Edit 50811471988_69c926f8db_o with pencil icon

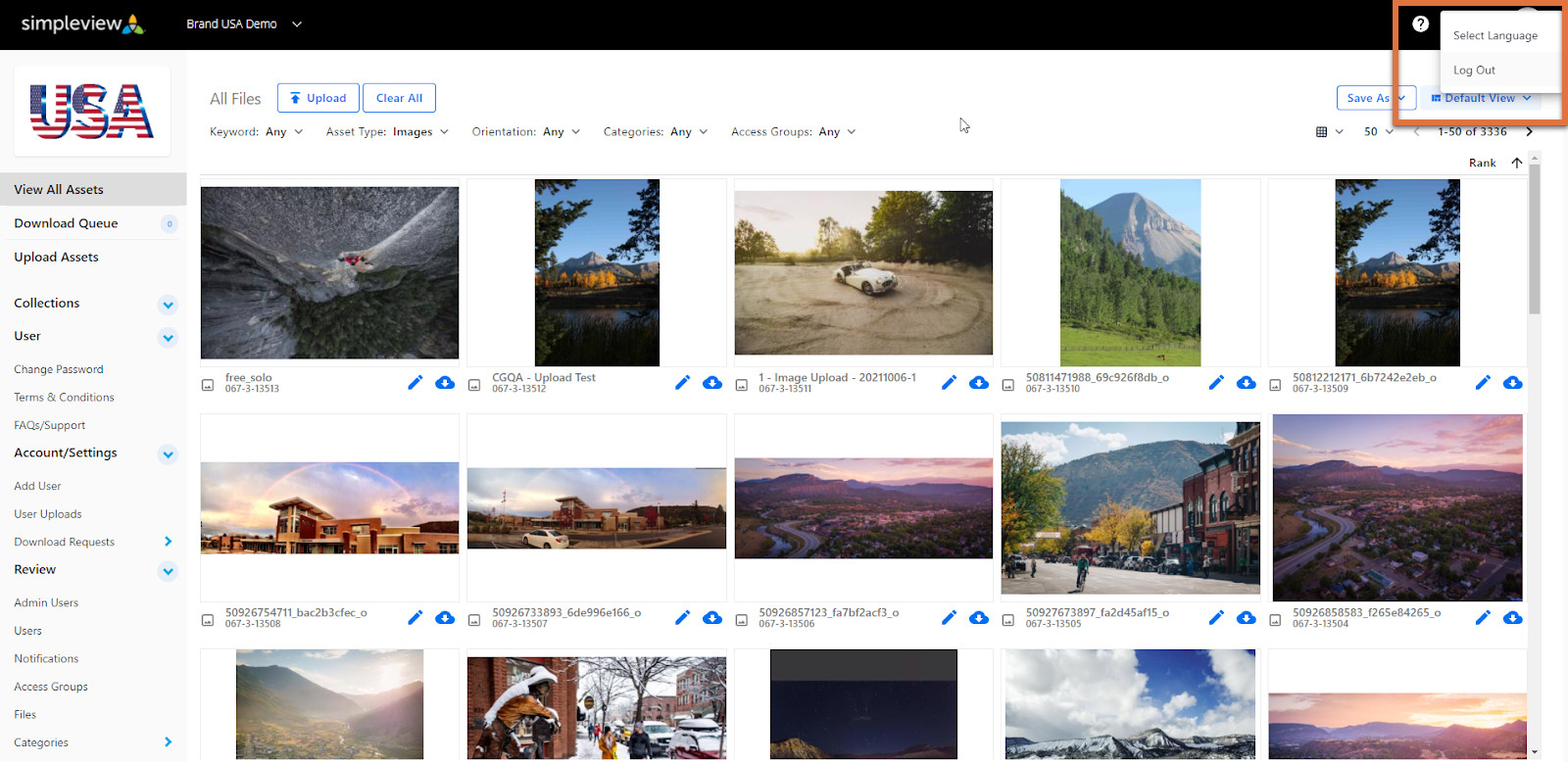(1216, 383)
